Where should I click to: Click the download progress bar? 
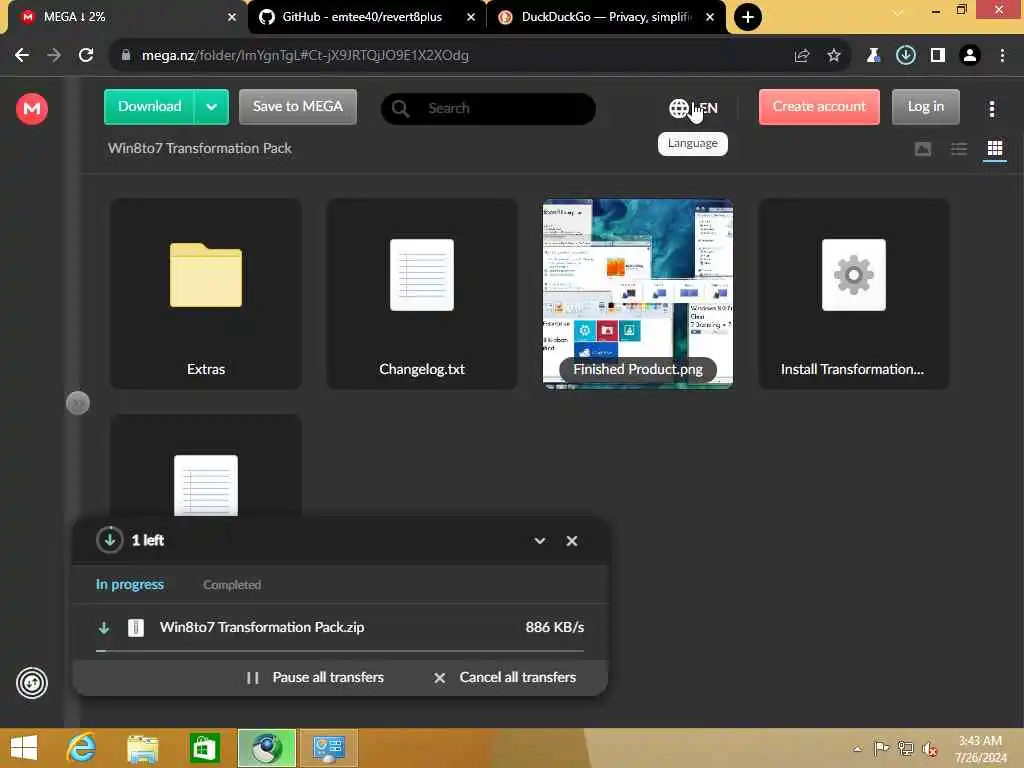340,651
